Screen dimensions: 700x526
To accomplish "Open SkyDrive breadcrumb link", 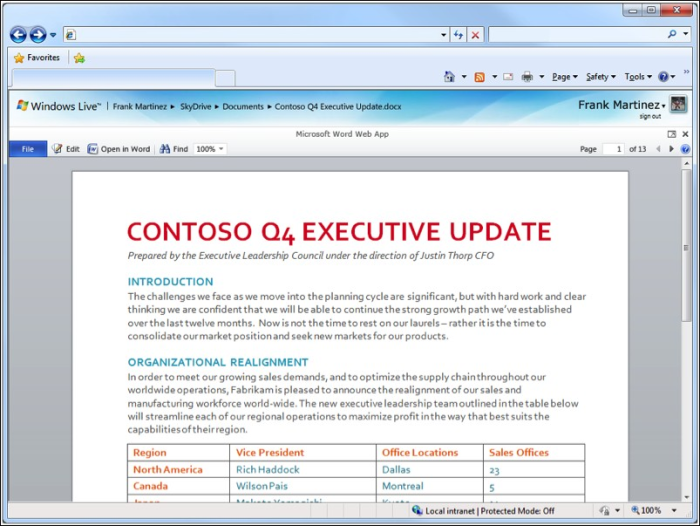I will click(x=196, y=107).
